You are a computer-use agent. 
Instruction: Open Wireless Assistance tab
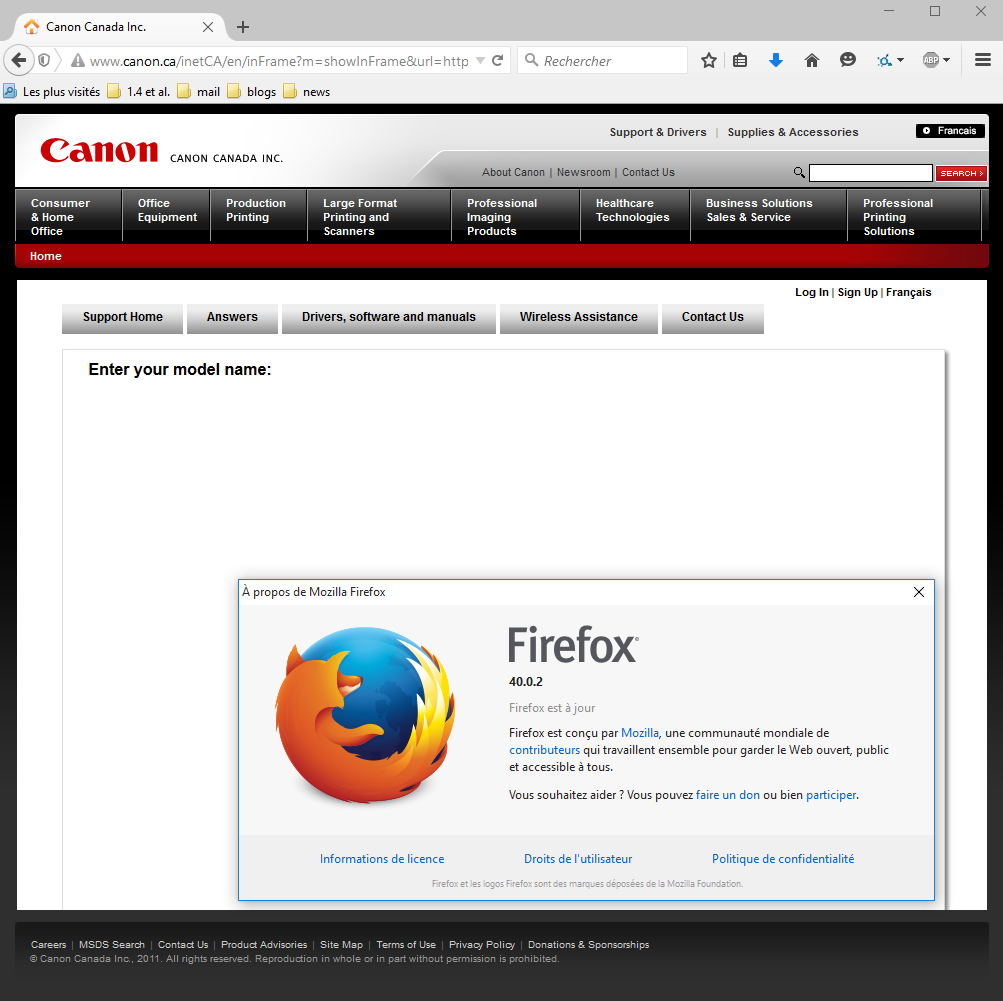tap(579, 318)
